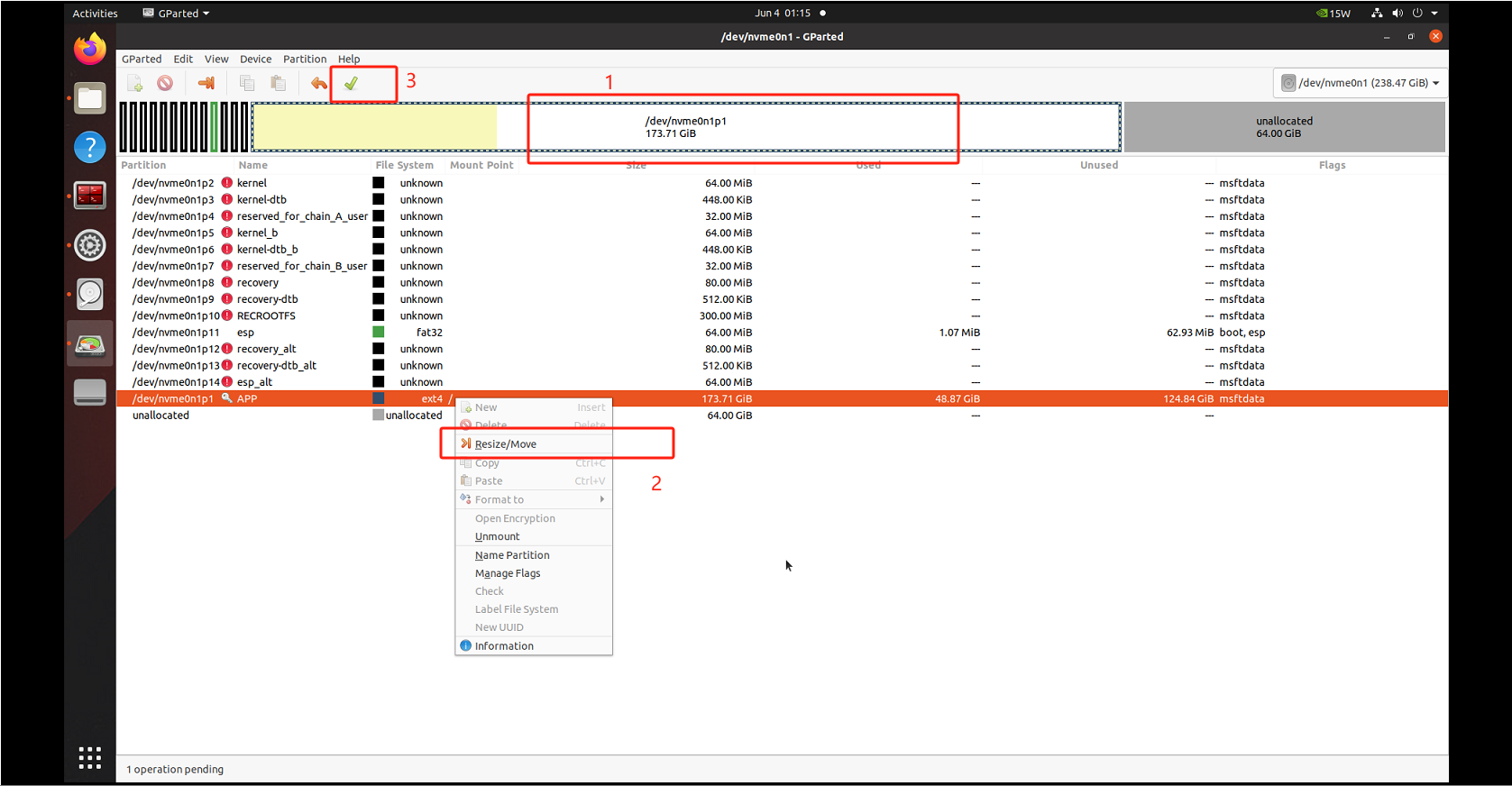Select the reserved_for_chain_A_user partition row
This screenshot has height=786, width=1512.
[x=783, y=216]
